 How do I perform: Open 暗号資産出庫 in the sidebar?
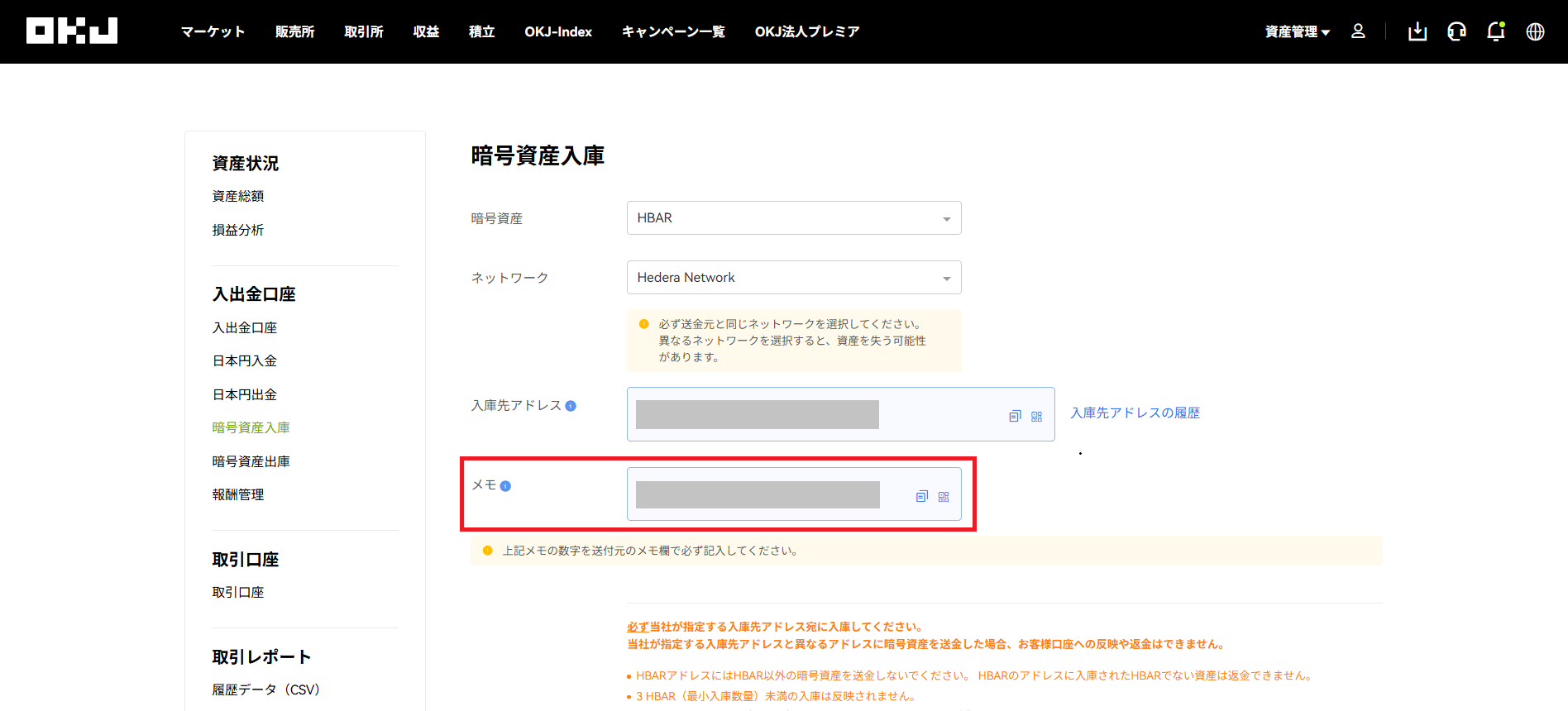tap(251, 461)
